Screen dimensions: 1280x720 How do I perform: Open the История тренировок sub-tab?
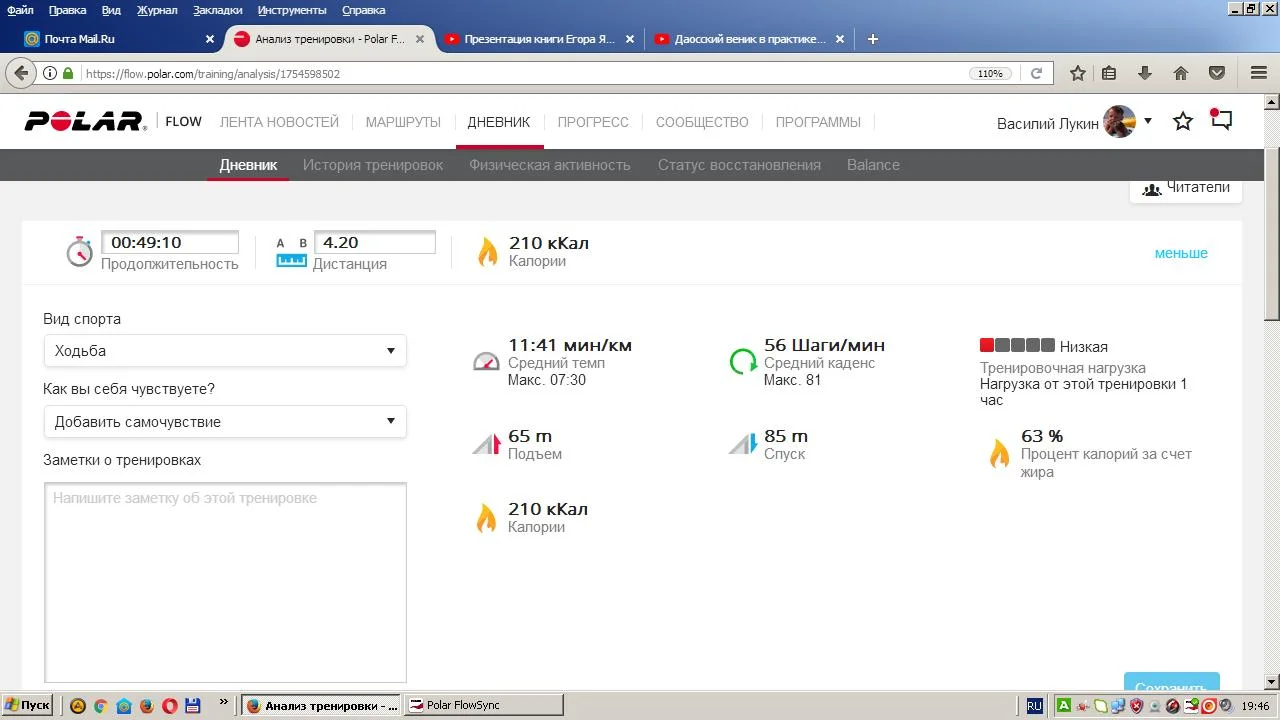[x=373, y=165]
